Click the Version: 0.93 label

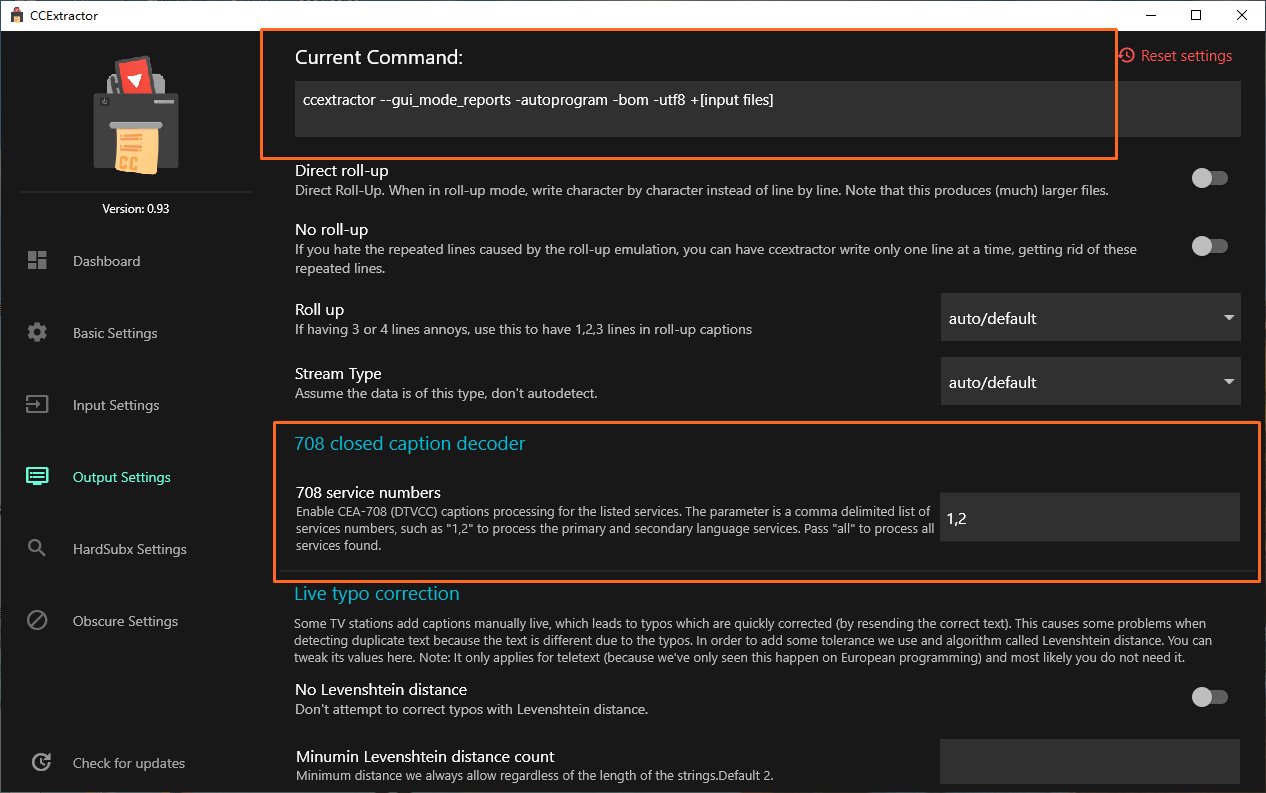pos(136,209)
